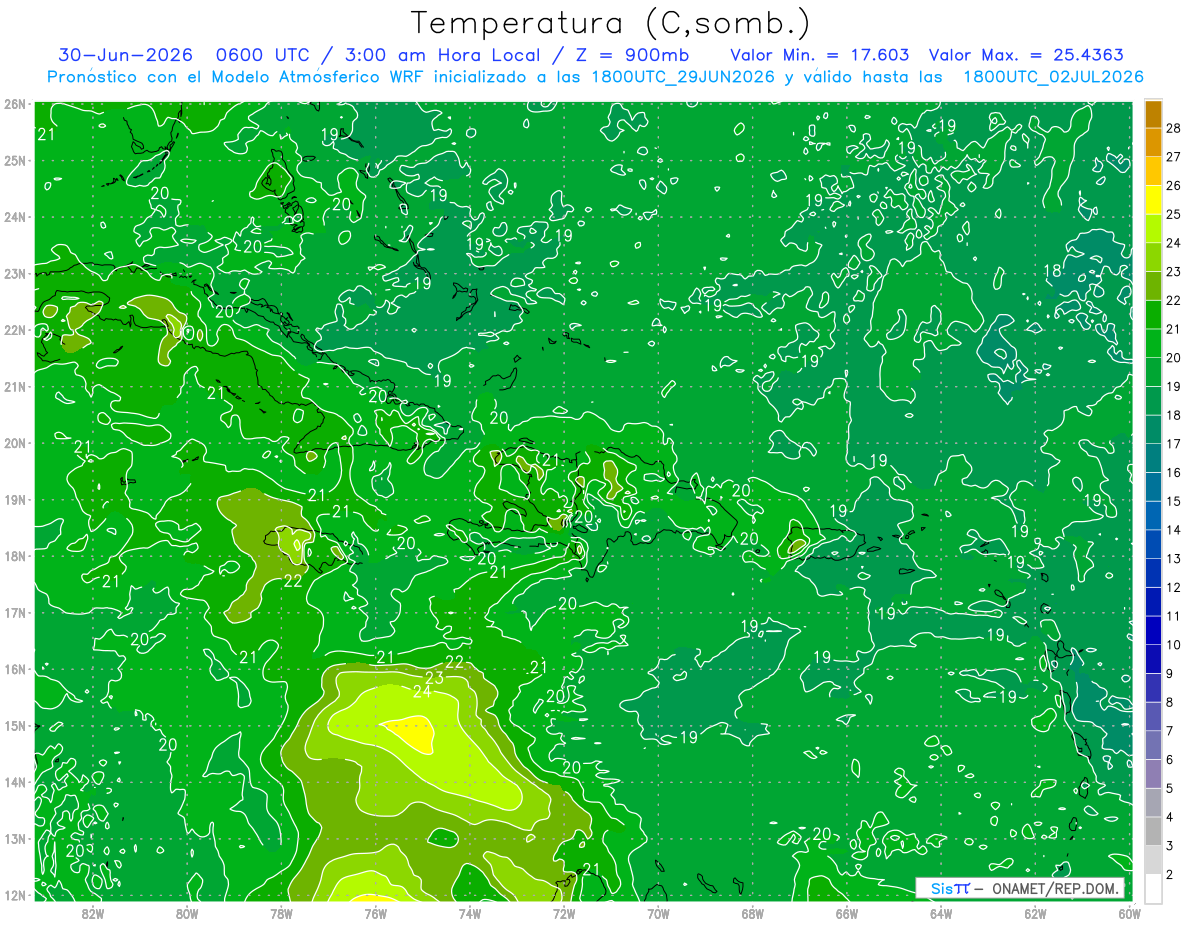The image size is (1200, 927).
Task: Click the "20N" latitude axis label
Action: pyautogui.click(x=15, y=443)
